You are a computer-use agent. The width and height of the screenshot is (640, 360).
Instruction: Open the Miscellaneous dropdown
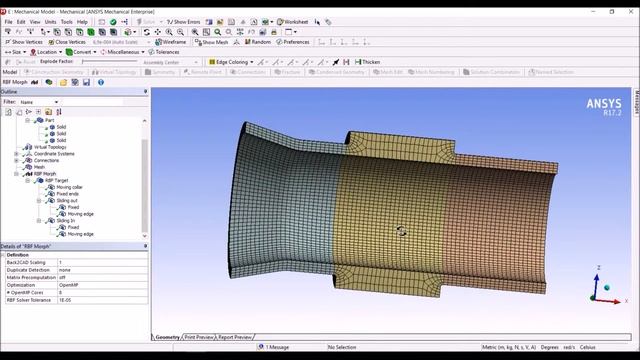[x=122, y=52]
